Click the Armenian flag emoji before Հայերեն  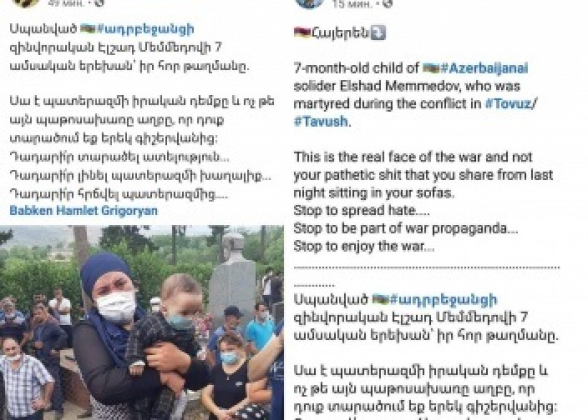pyautogui.click(x=302, y=33)
